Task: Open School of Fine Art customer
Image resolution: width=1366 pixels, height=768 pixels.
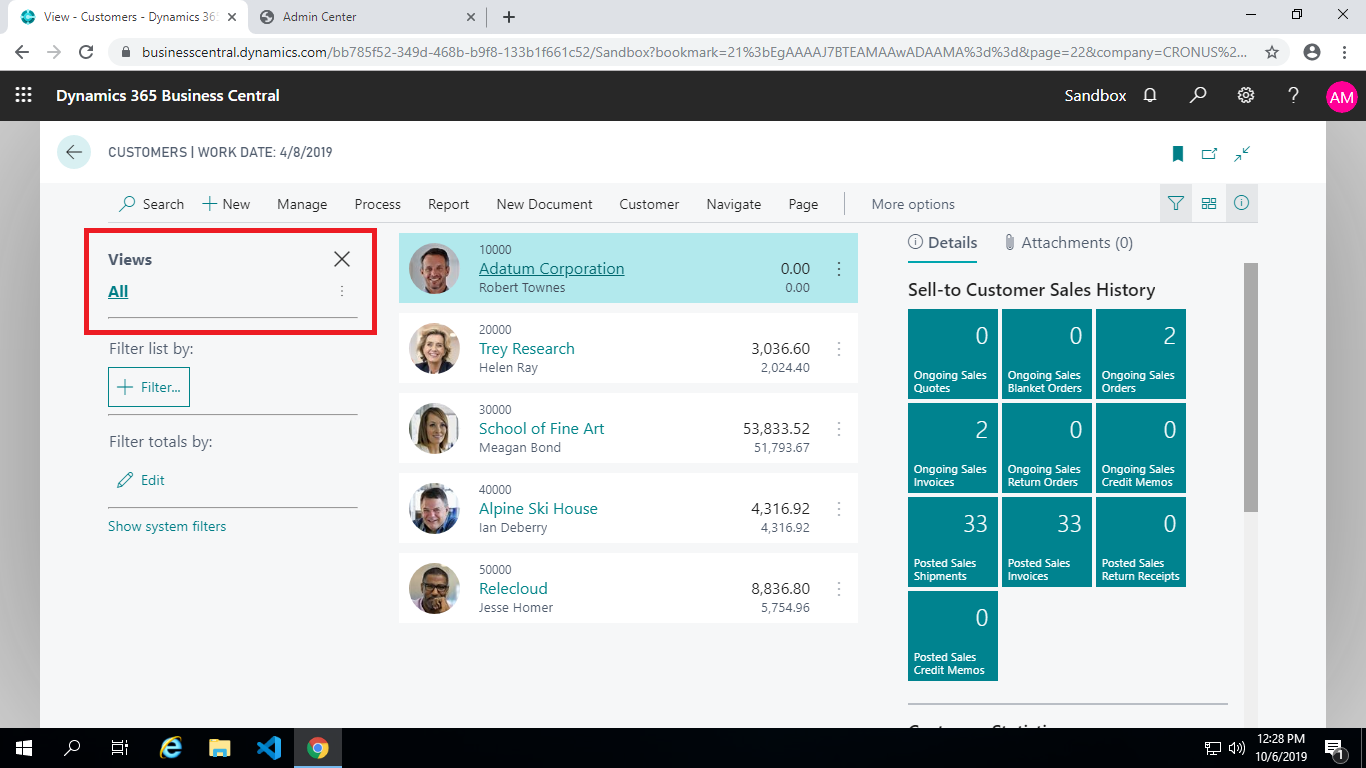Action: 542,428
